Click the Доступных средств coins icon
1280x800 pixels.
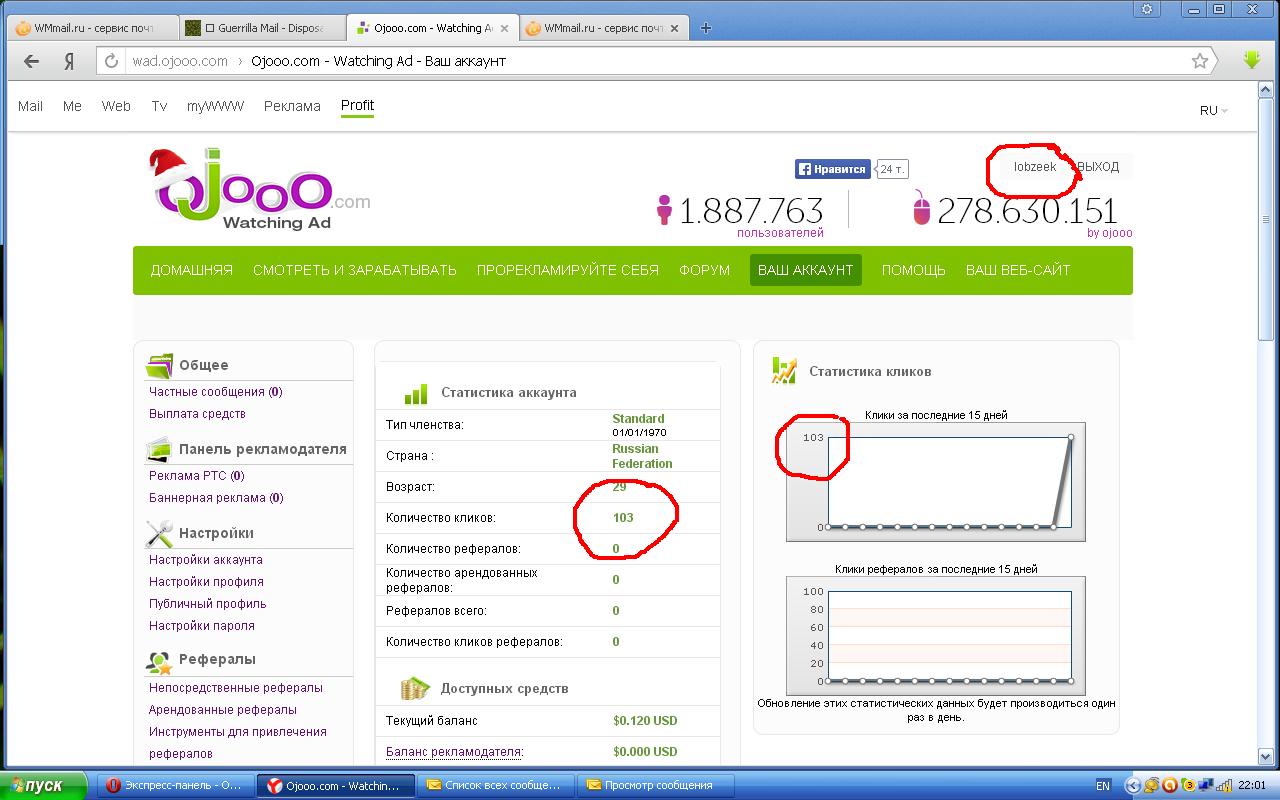pos(415,688)
